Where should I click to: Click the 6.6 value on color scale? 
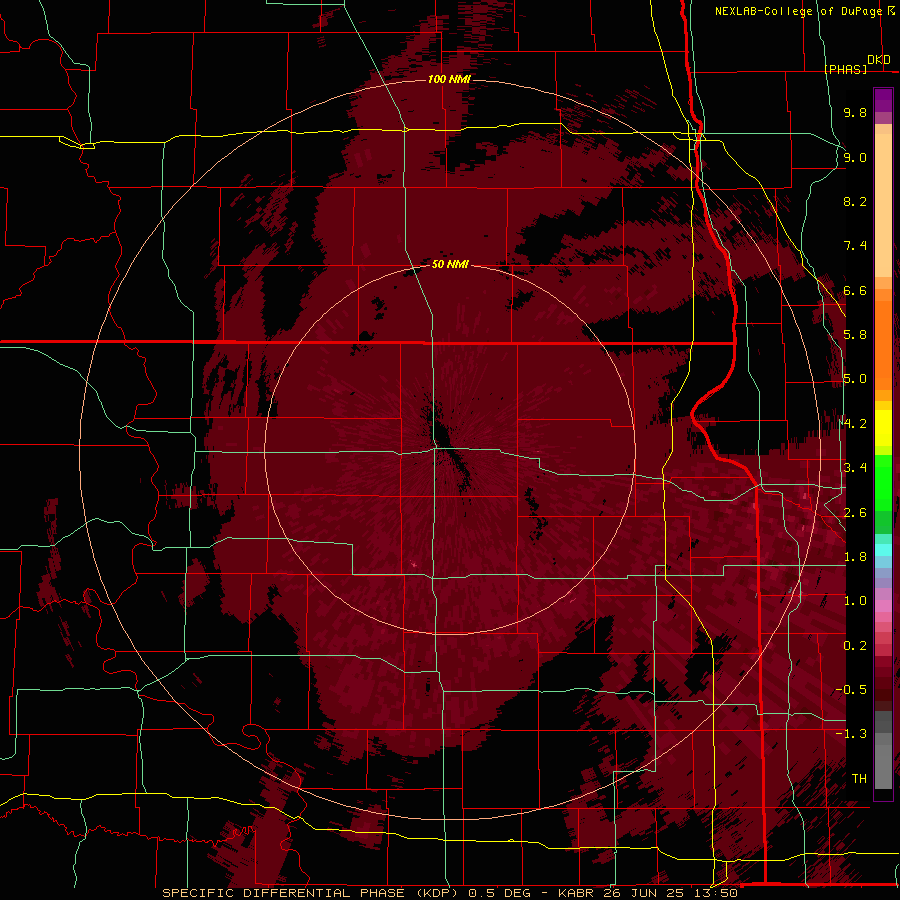coord(855,290)
